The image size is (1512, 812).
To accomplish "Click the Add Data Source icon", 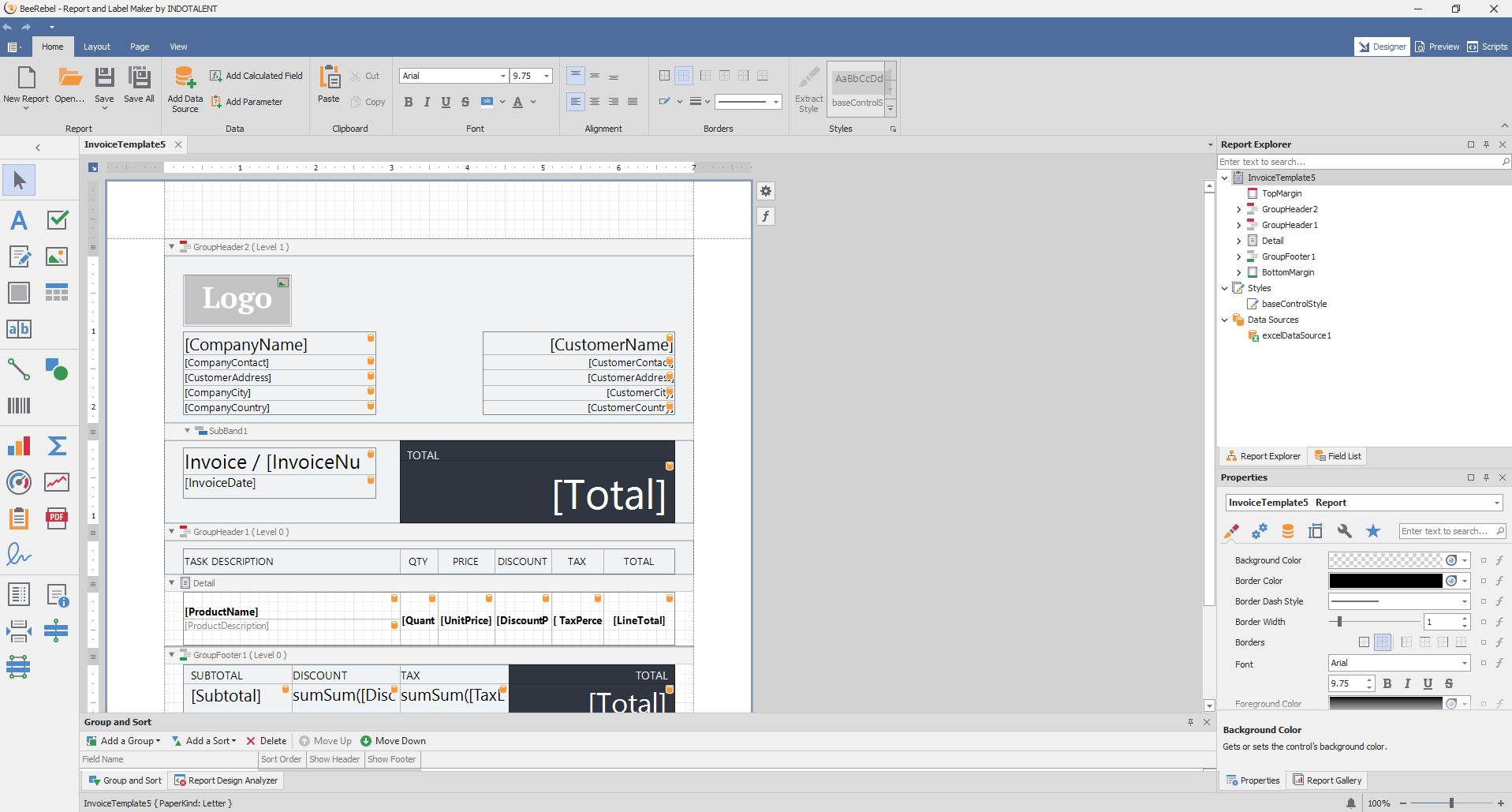I will pyautogui.click(x=185, y=79).
